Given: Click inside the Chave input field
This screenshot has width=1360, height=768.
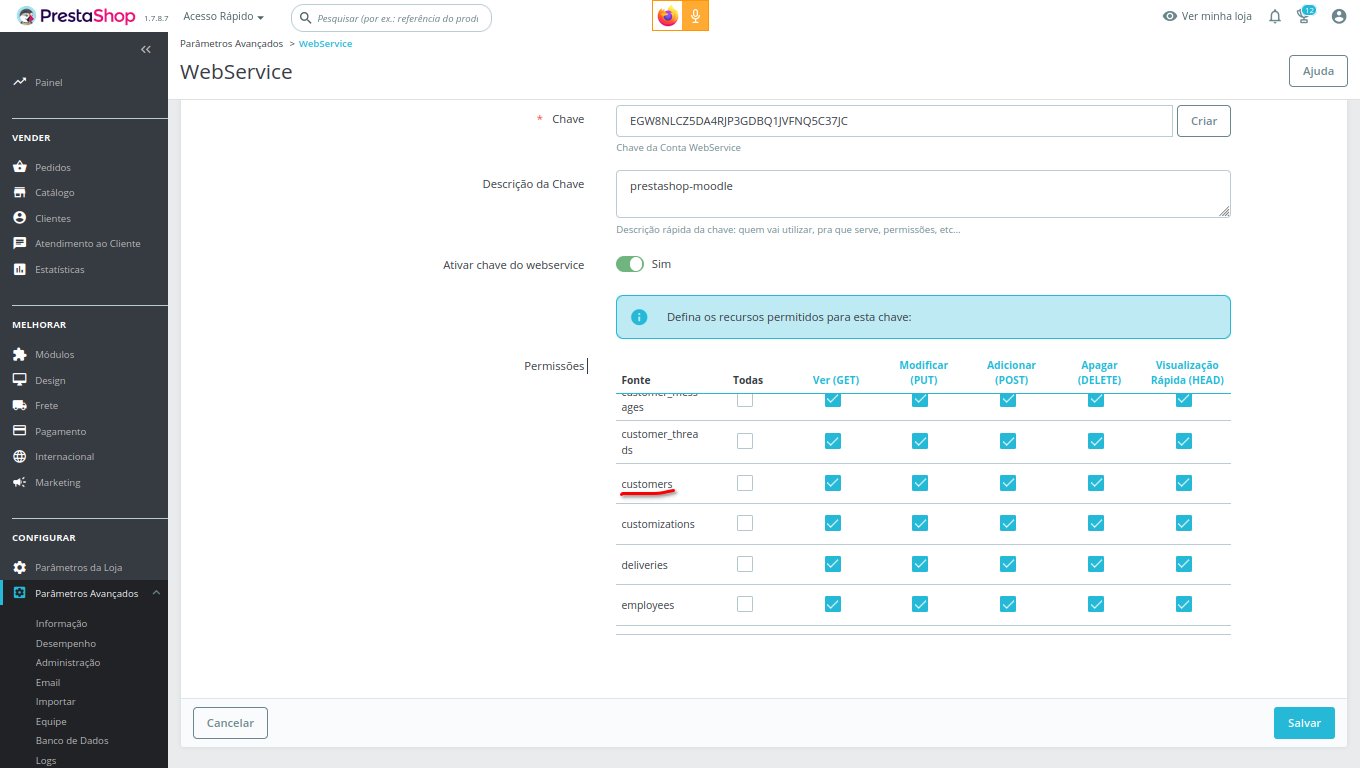Looking at the screenshot, I should [x=893, y=120].
